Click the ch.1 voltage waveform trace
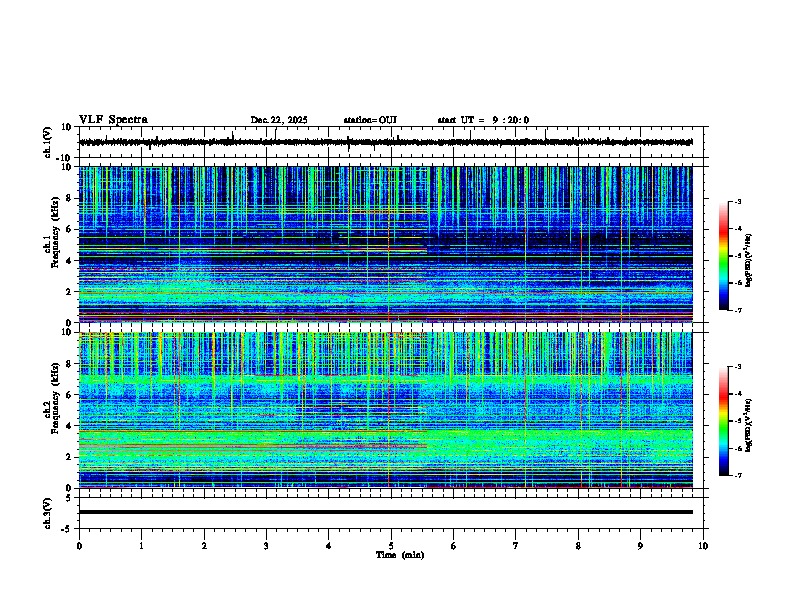Screen dimensions: 792x612 [385, 142]
